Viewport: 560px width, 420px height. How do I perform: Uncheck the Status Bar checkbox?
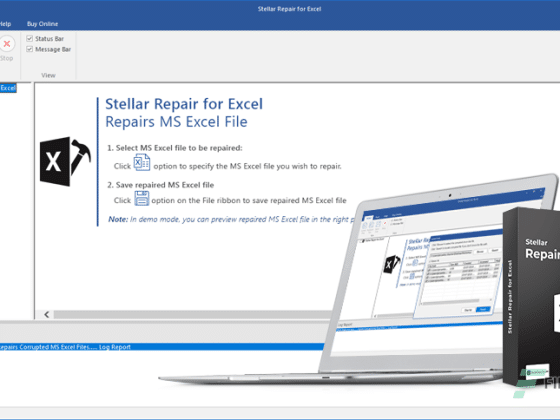[30, 38]
